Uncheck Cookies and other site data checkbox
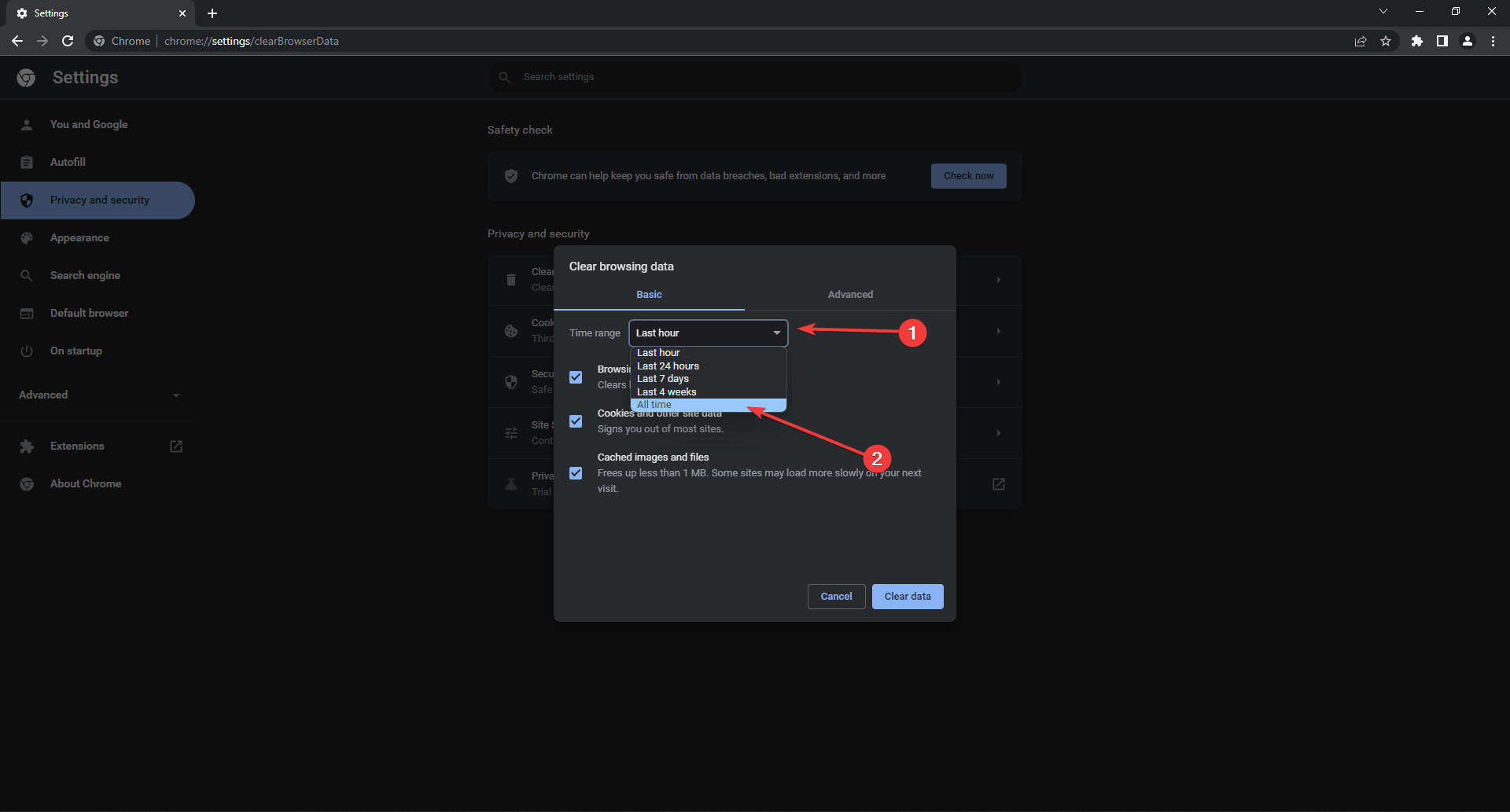Viewport: 1510px width, 812px height. tap(576, 421)
